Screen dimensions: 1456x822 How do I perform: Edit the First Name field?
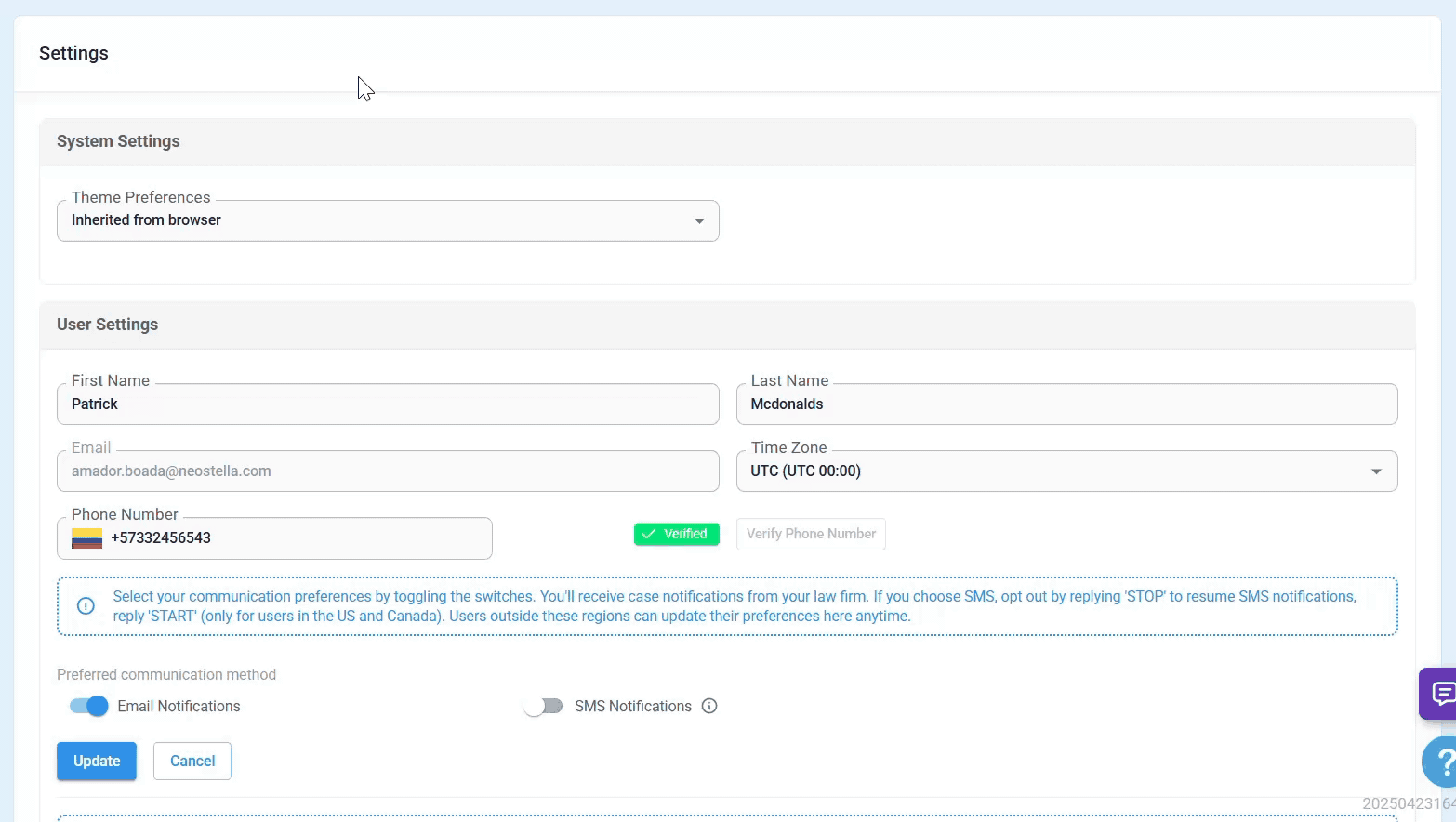click(x=388, y=404)
